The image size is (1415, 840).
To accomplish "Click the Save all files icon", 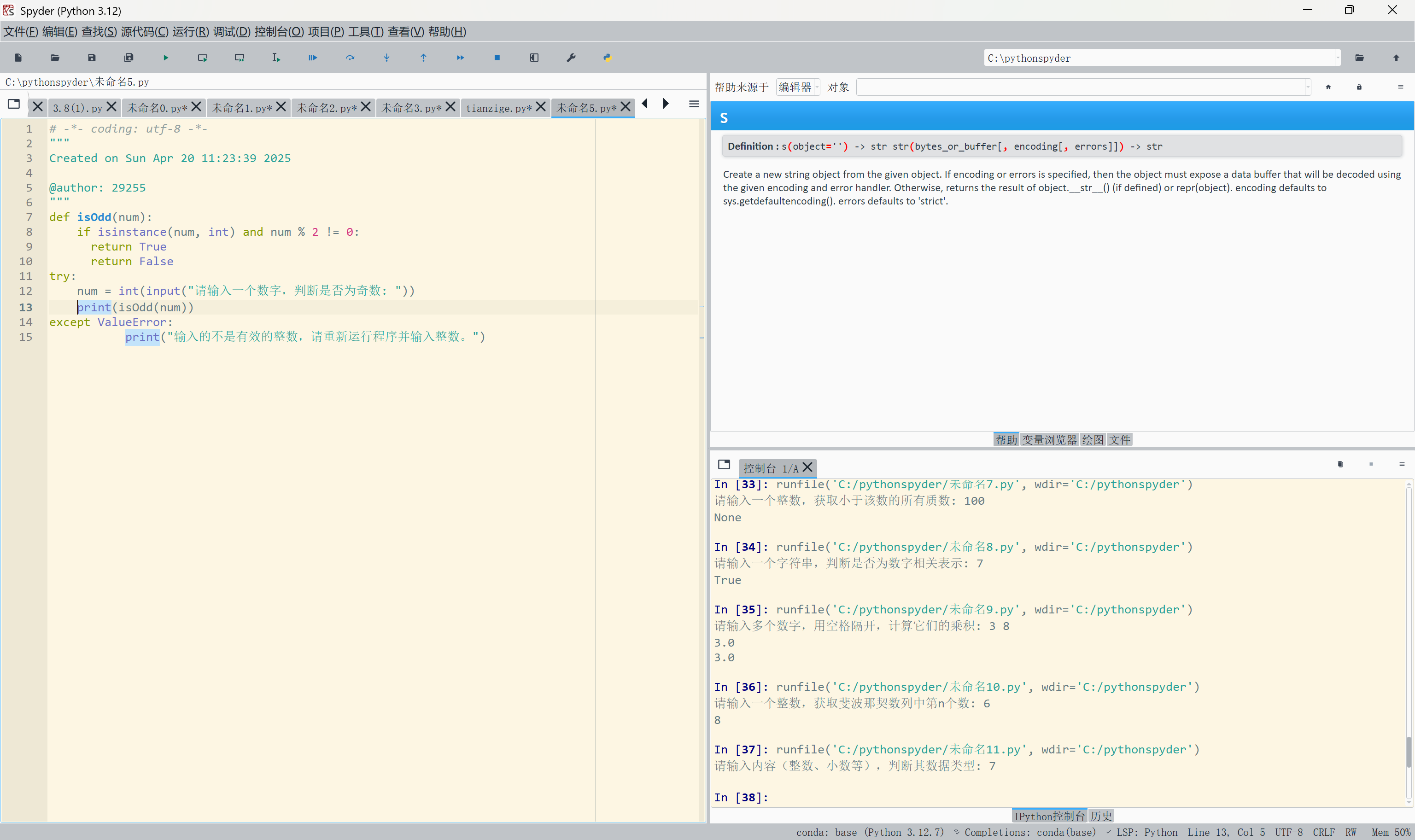I will [x=129, y=58].
